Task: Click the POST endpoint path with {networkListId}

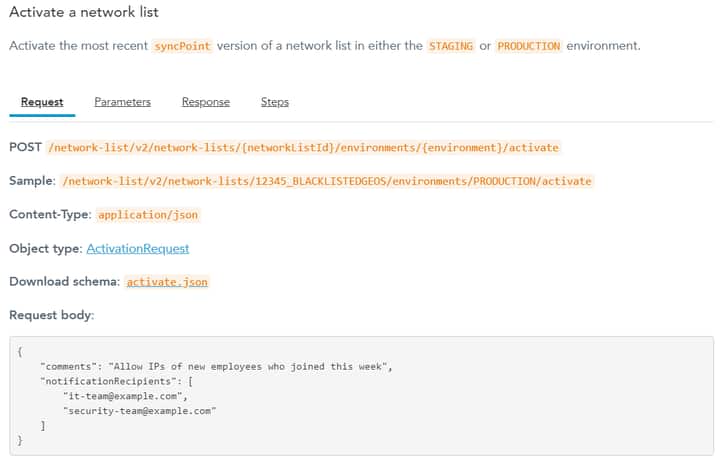Action: click(x=303, y=147)
